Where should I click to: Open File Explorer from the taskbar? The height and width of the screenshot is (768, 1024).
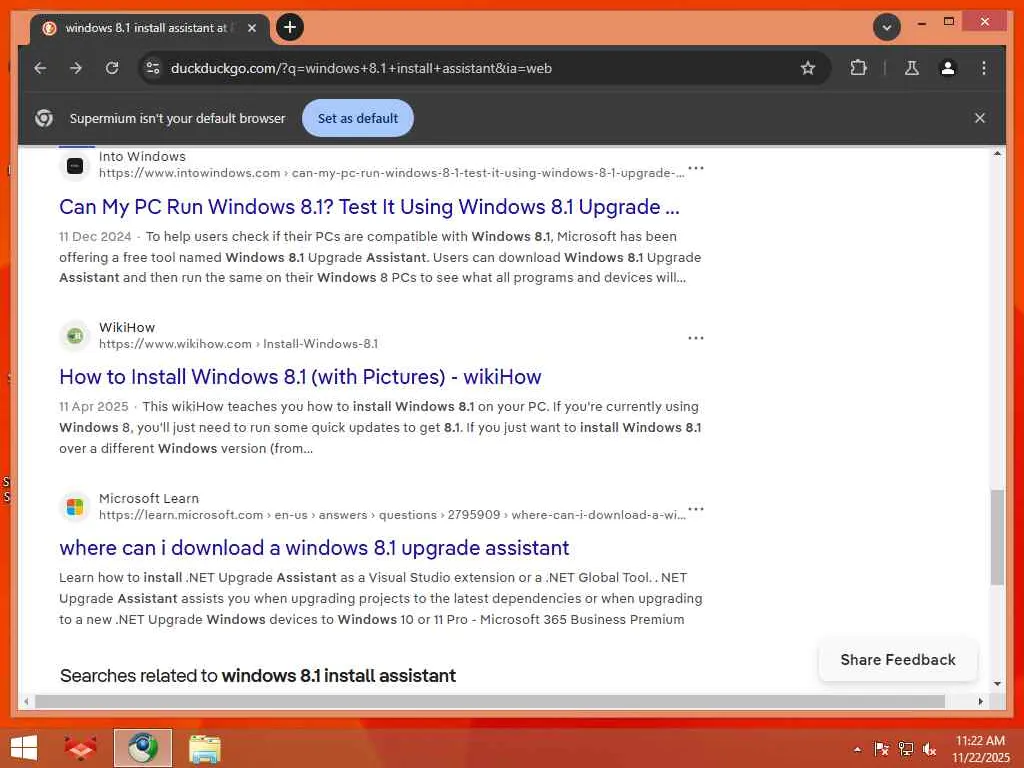click(x=204, y=748)
